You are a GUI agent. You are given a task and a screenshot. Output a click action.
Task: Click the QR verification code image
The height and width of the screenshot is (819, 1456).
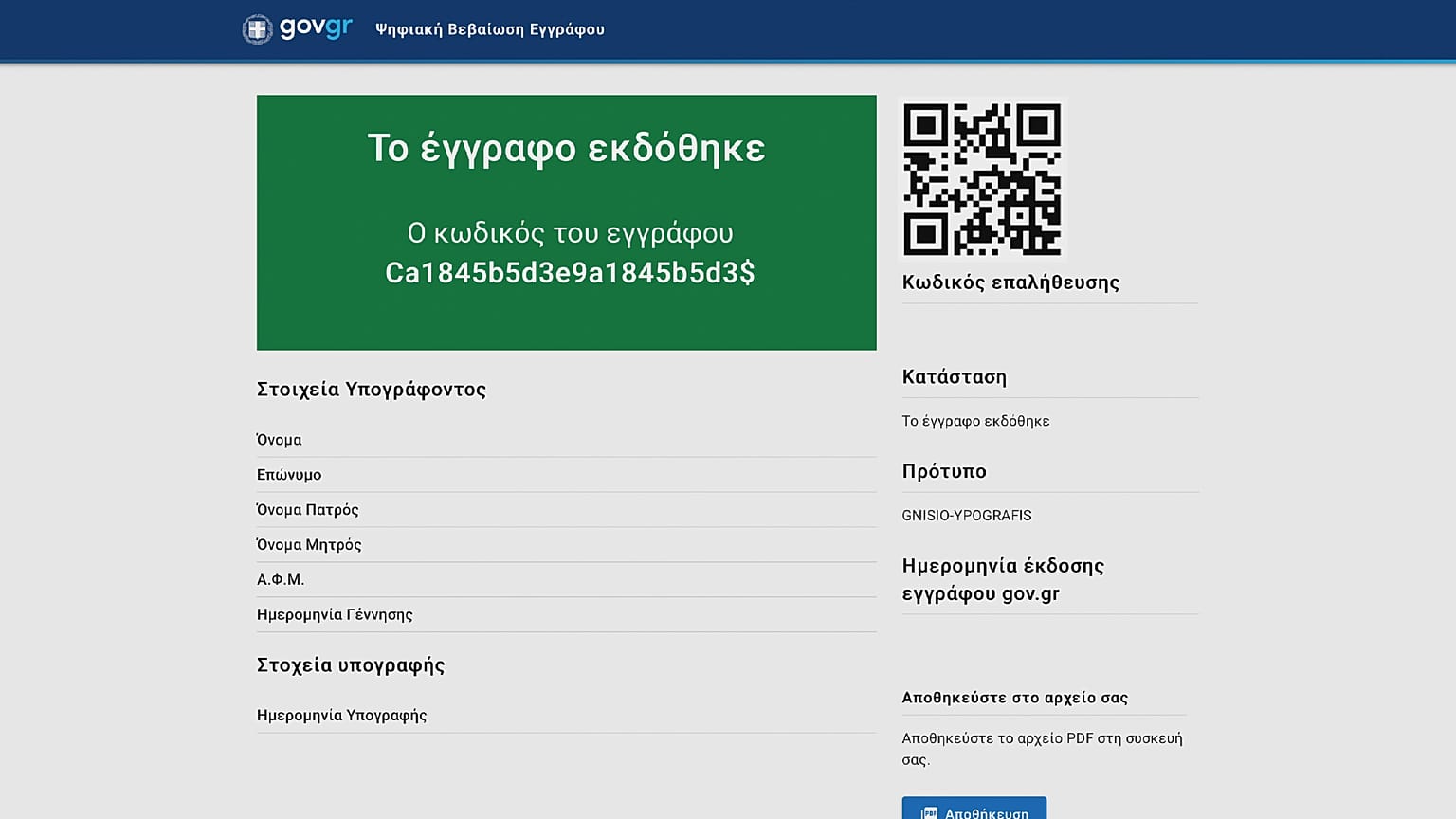coord(982,179)
